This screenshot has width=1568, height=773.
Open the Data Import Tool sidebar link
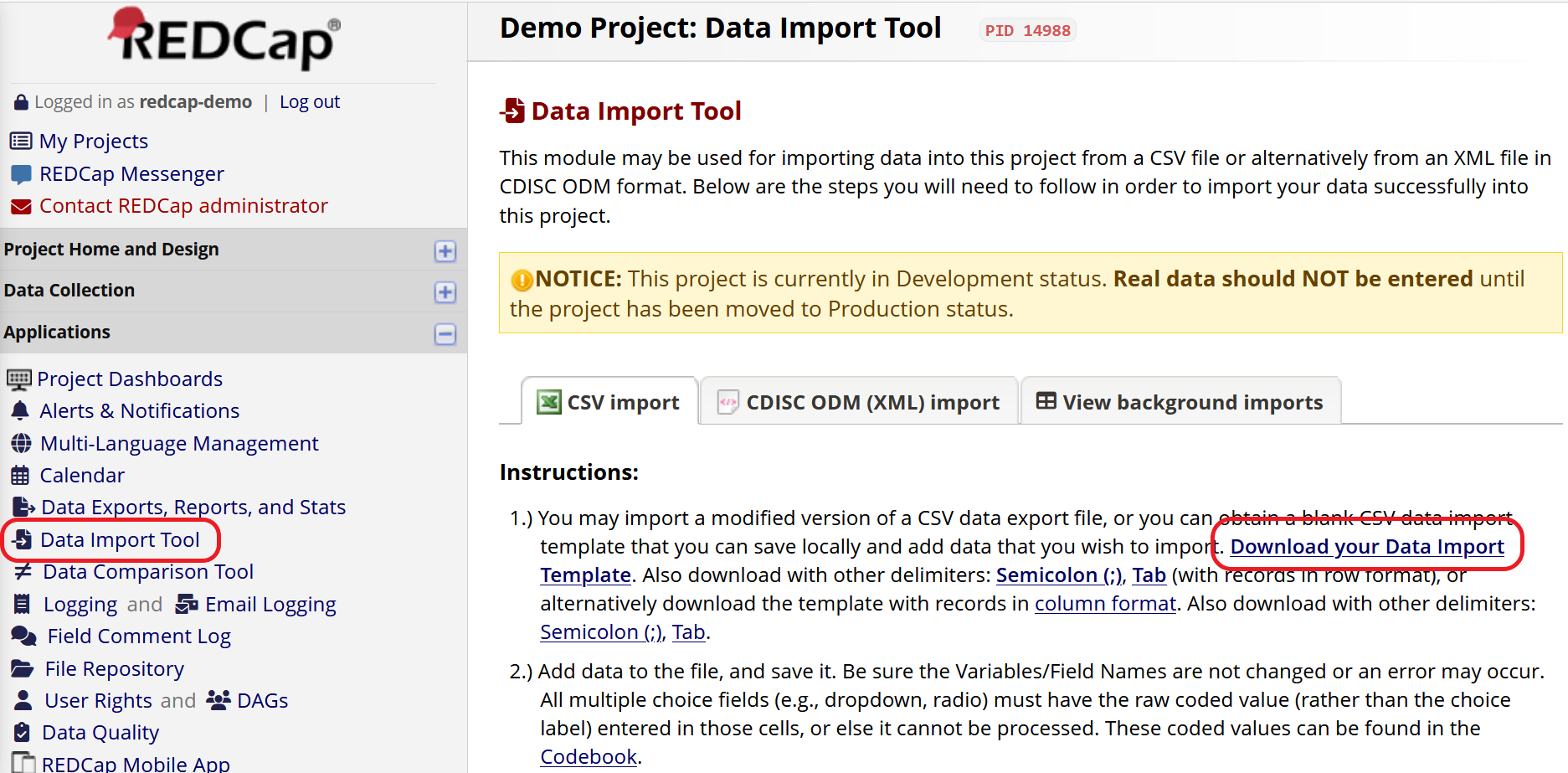120,539
